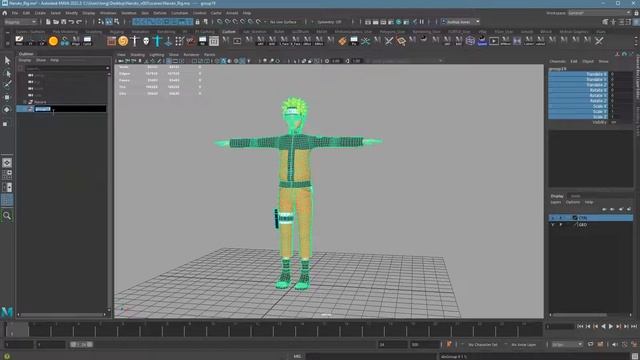
Task: Toggle the single perspective panel layout button
Action: click(x=7, y=163)
